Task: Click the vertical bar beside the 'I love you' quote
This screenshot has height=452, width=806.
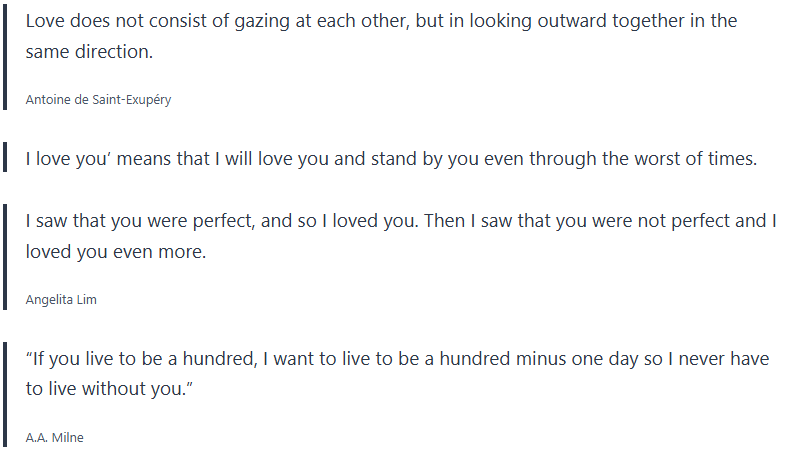Action: [6, 158]
